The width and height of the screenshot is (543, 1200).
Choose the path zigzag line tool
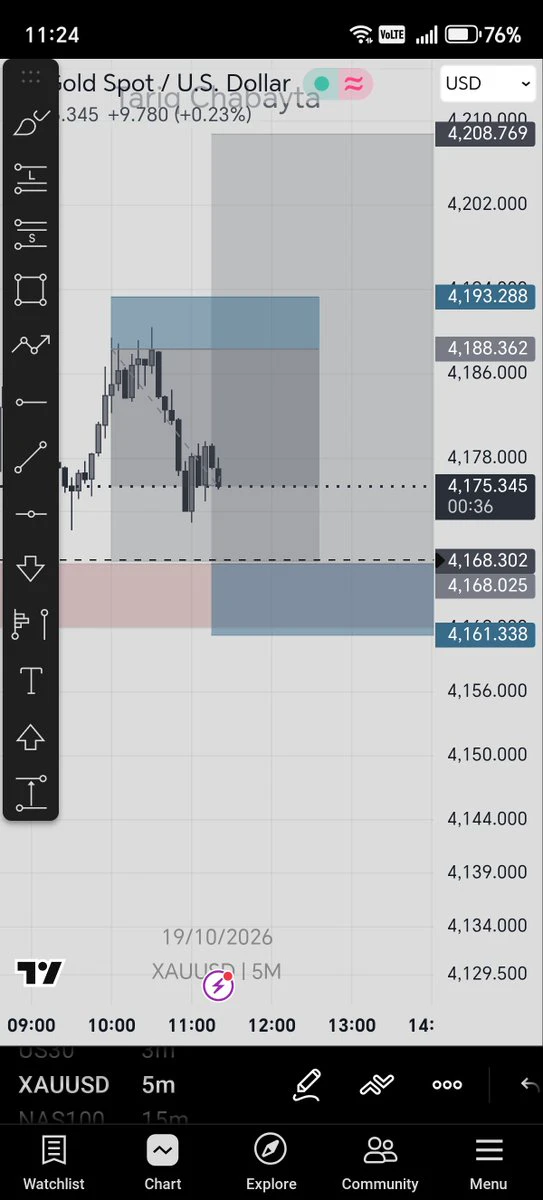click(30, 346)
